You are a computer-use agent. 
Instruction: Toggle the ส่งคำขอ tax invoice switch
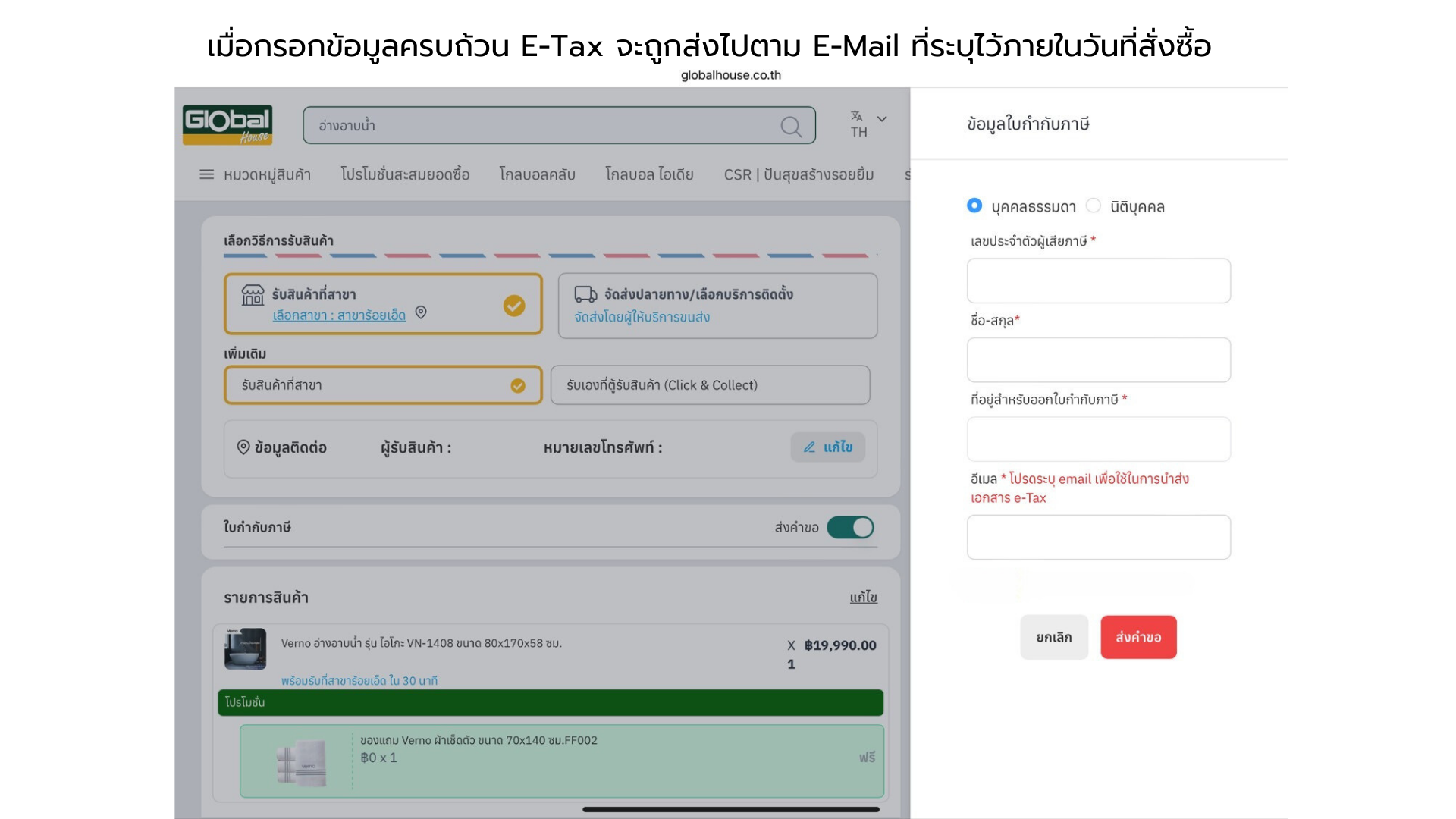(x=850, y=527)
